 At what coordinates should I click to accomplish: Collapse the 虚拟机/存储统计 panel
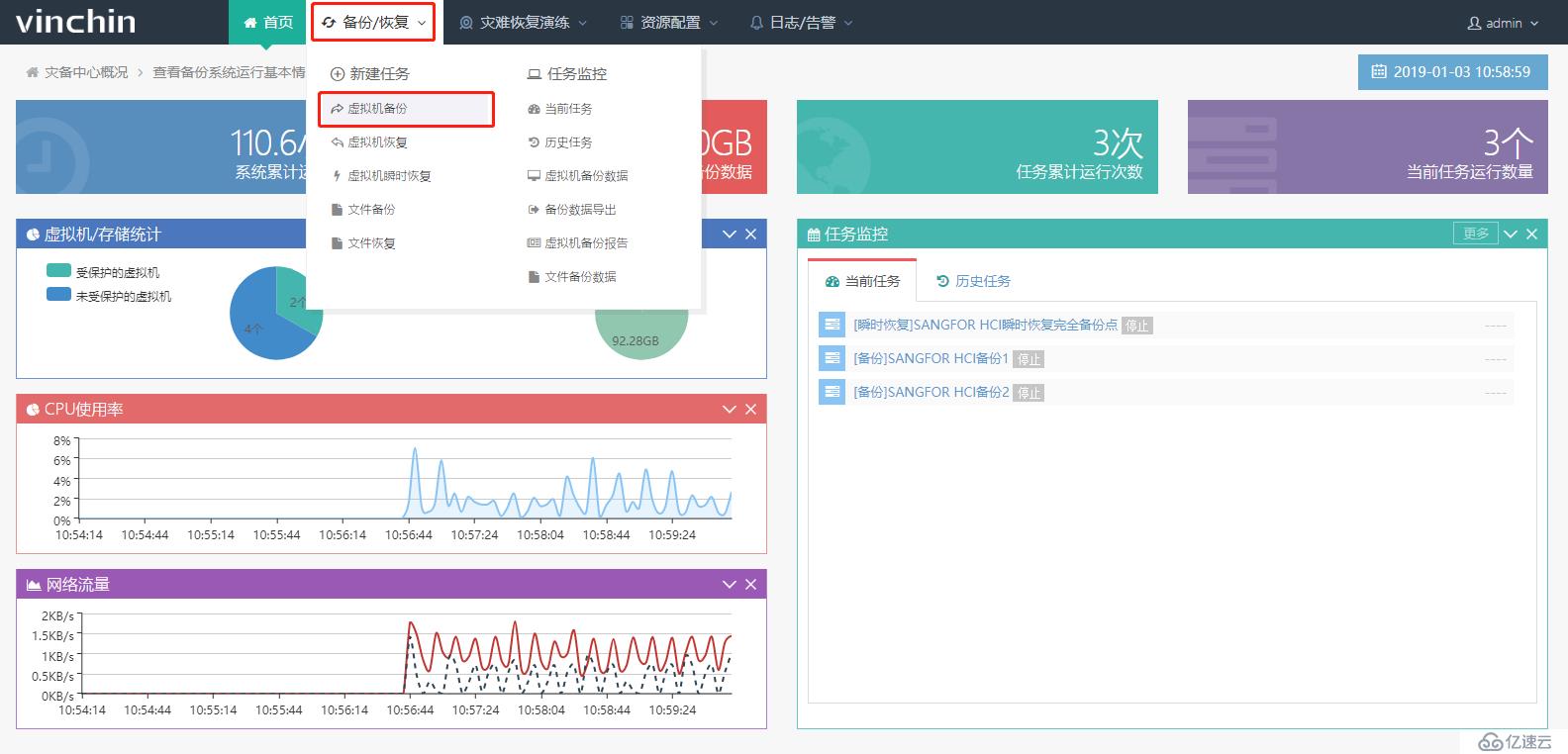730,235
